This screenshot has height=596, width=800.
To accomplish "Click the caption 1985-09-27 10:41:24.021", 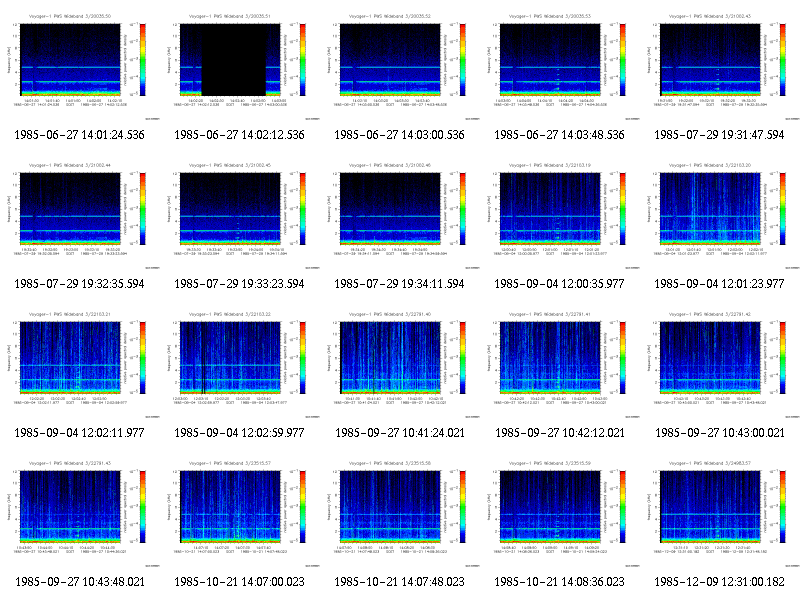I will point(400,433).
